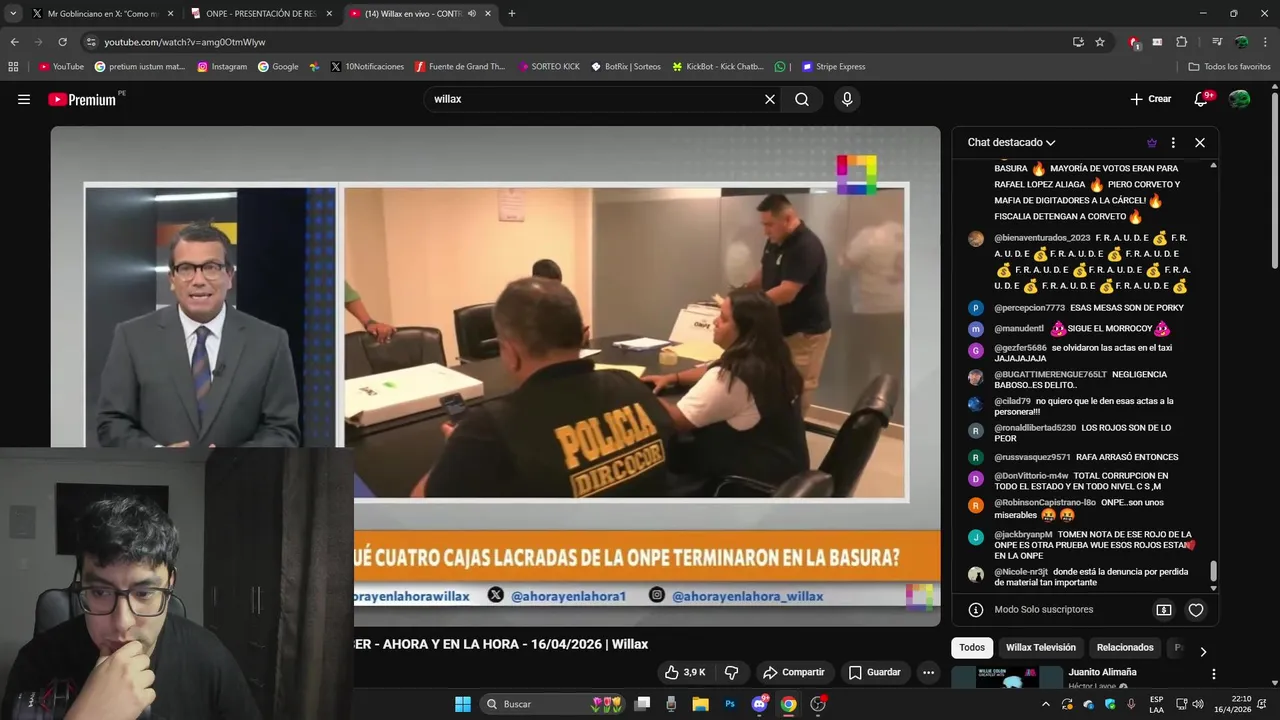Open the Google bookmark
The width and height of the screenshot is (1280, 720).
coord(278,67)
